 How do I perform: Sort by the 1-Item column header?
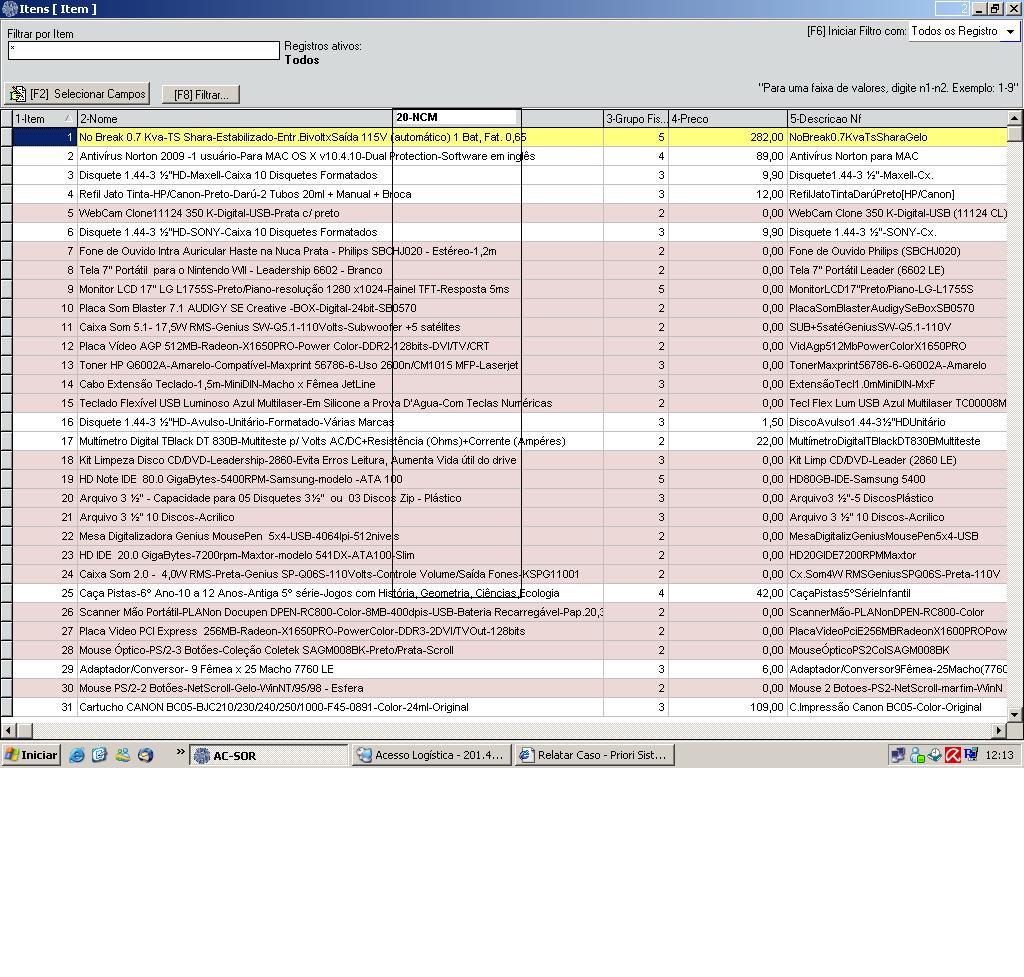pyautogui.click(x=44, y=119)
